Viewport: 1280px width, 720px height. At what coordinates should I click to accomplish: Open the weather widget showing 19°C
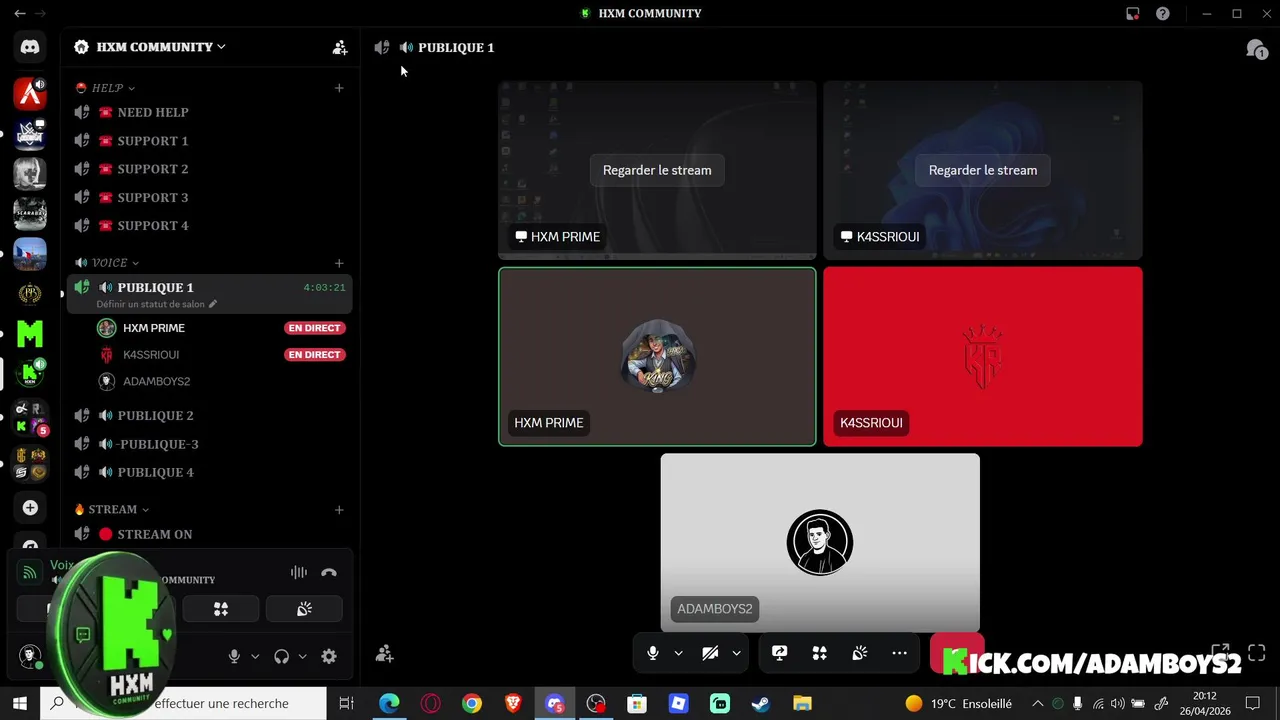point(958,704)
